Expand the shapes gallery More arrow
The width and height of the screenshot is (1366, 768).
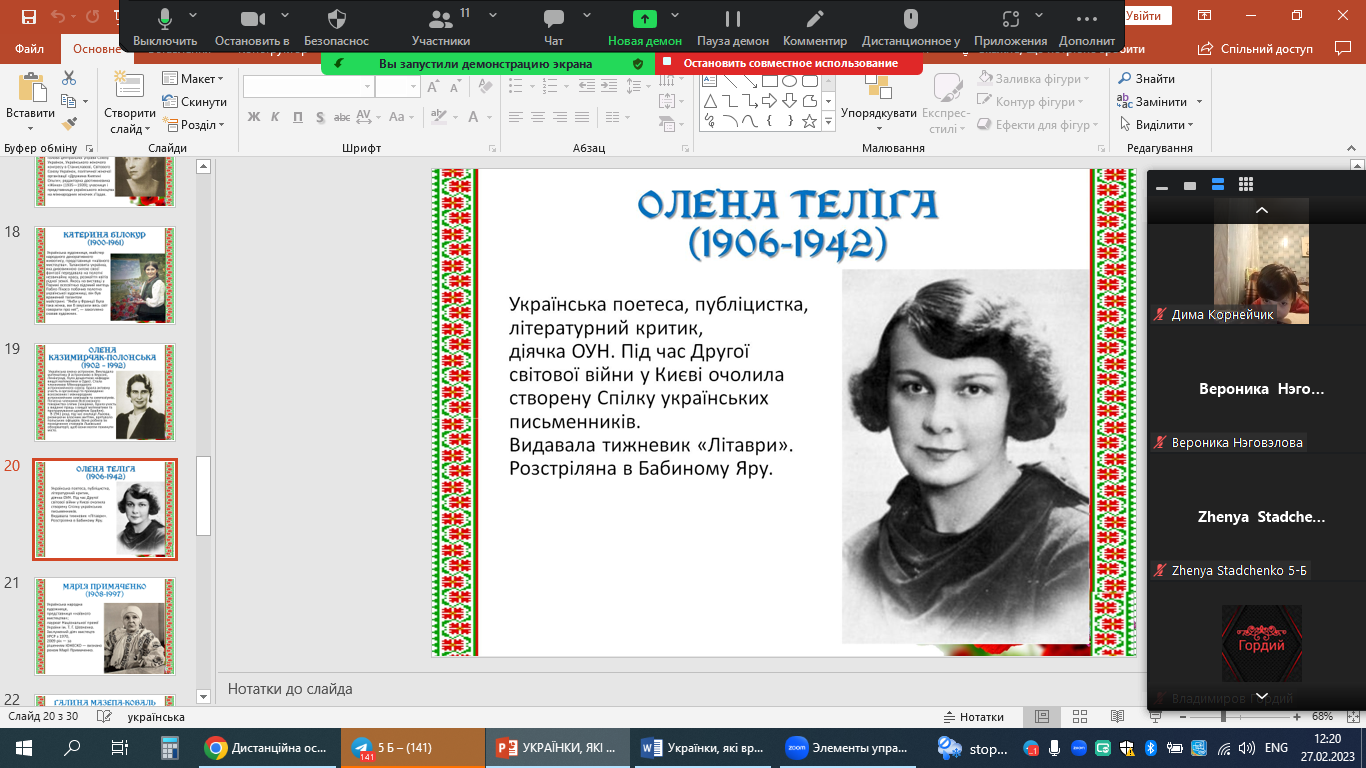[828, 122]
